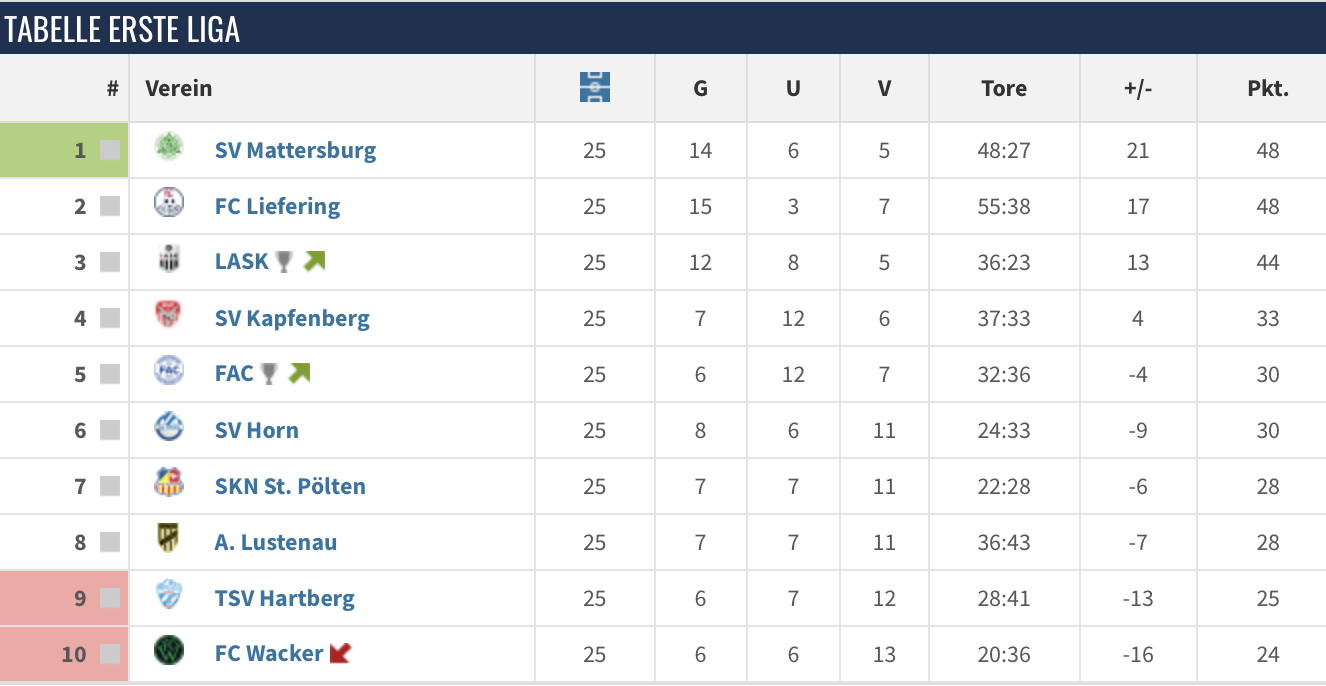Sort table by Pkt. column header
The height and width of the screenshot is (686, 1326).
coord(1268,88)
